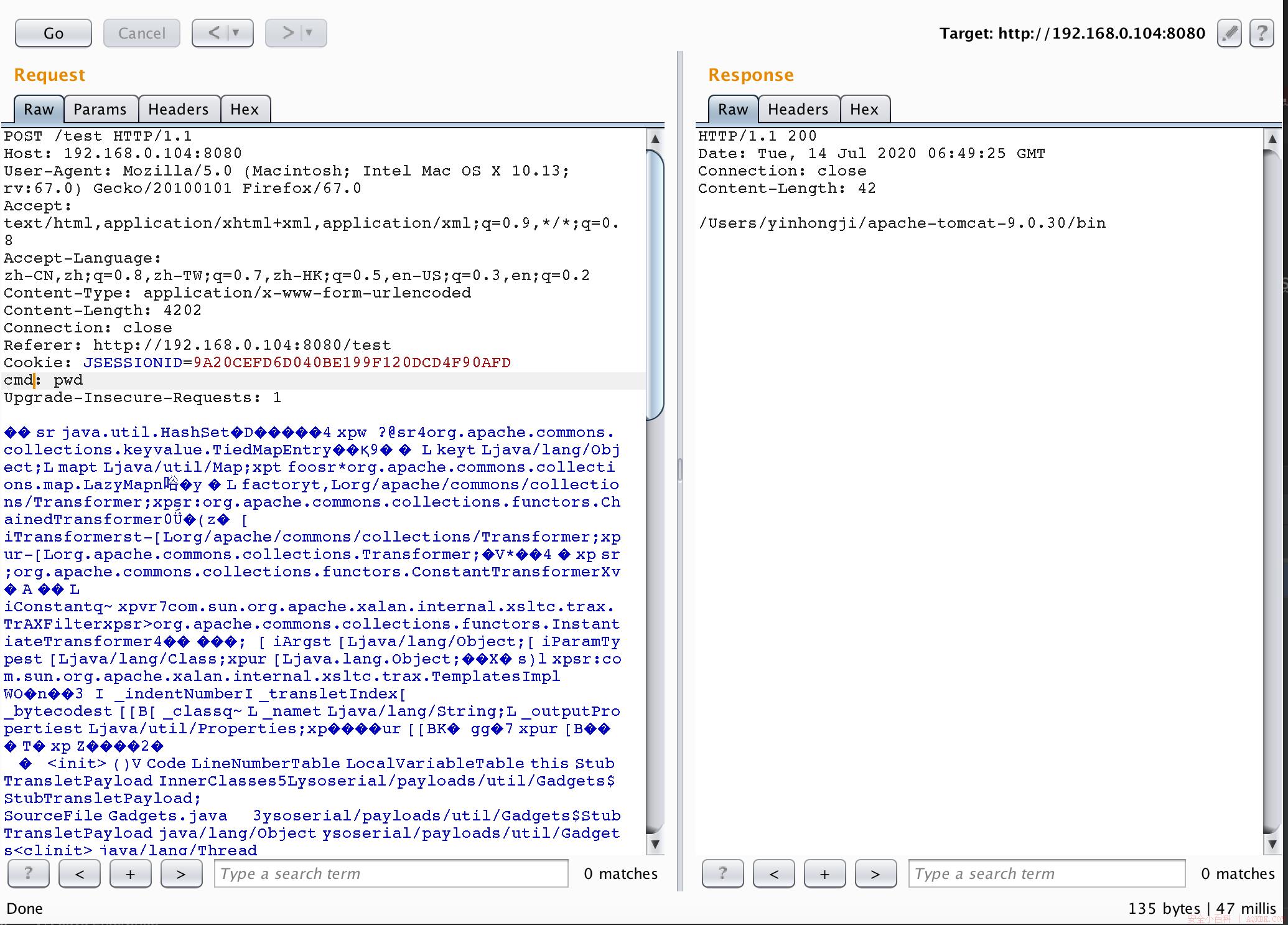Switch to the Response Headers tab
The width and height of the screenshot is (1288, 925).
[x=798, y=110]
